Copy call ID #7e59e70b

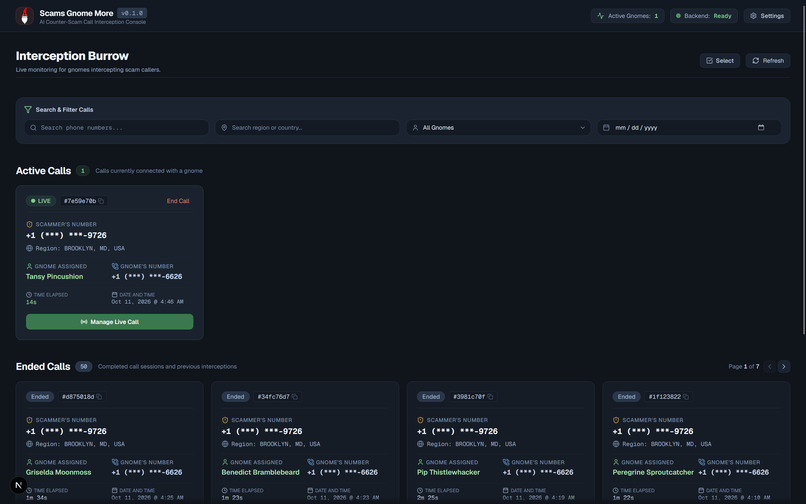pos(101,201)
